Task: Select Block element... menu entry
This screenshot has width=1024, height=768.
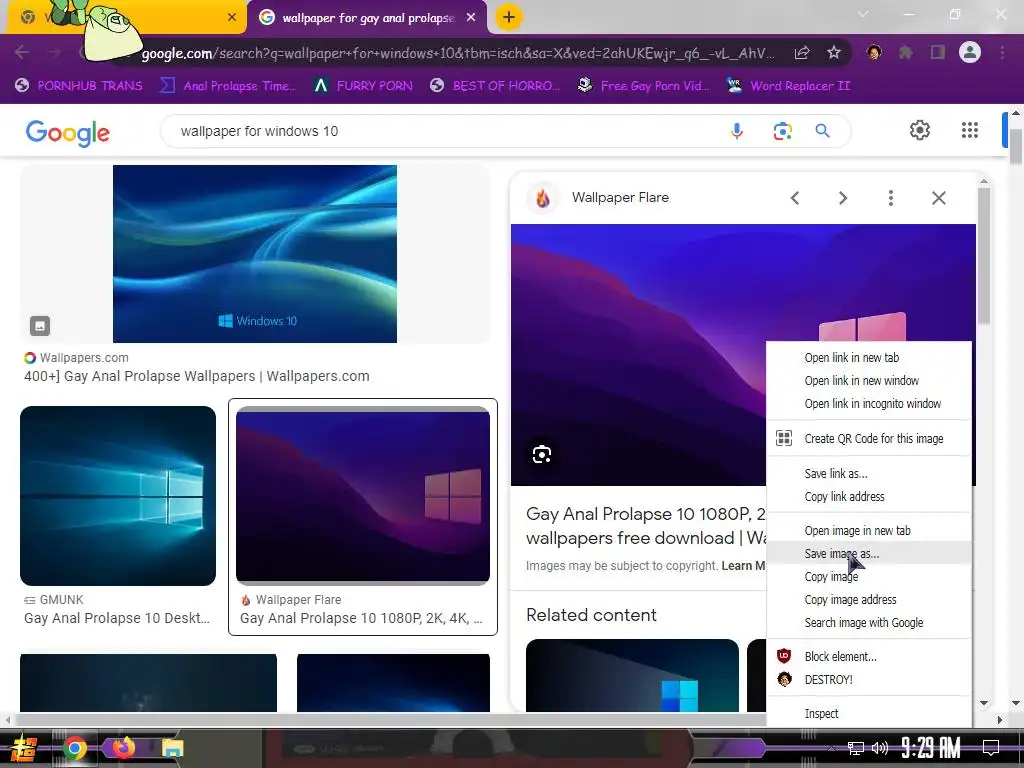Action: pos(869,656)
